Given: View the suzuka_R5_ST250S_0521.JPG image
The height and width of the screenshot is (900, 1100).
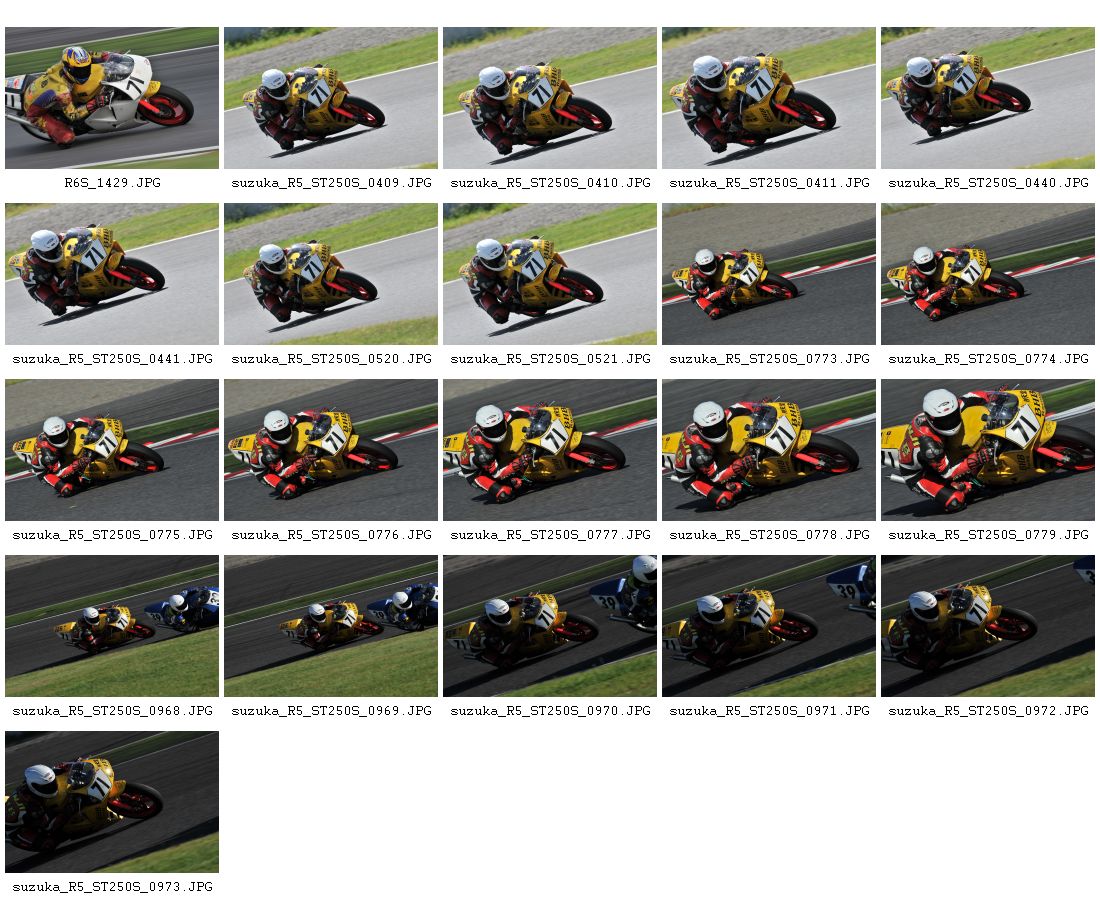Looking at the screenshot, I should [550, 274].
